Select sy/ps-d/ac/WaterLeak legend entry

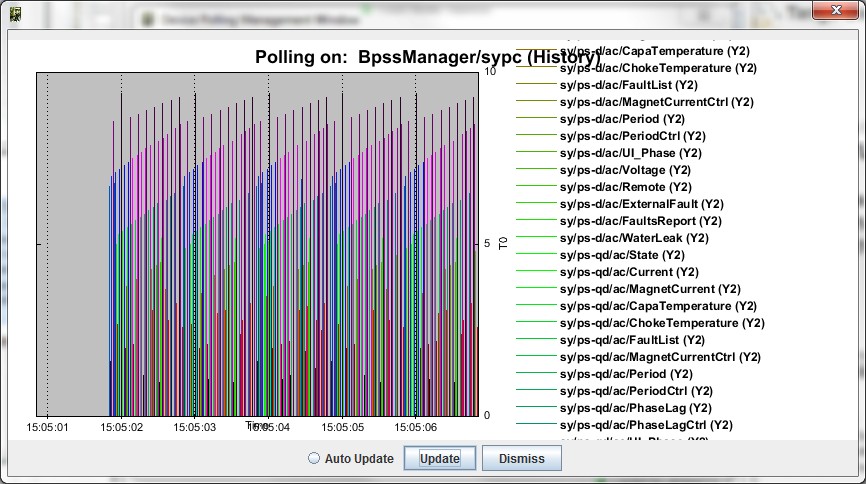point(634,238)
